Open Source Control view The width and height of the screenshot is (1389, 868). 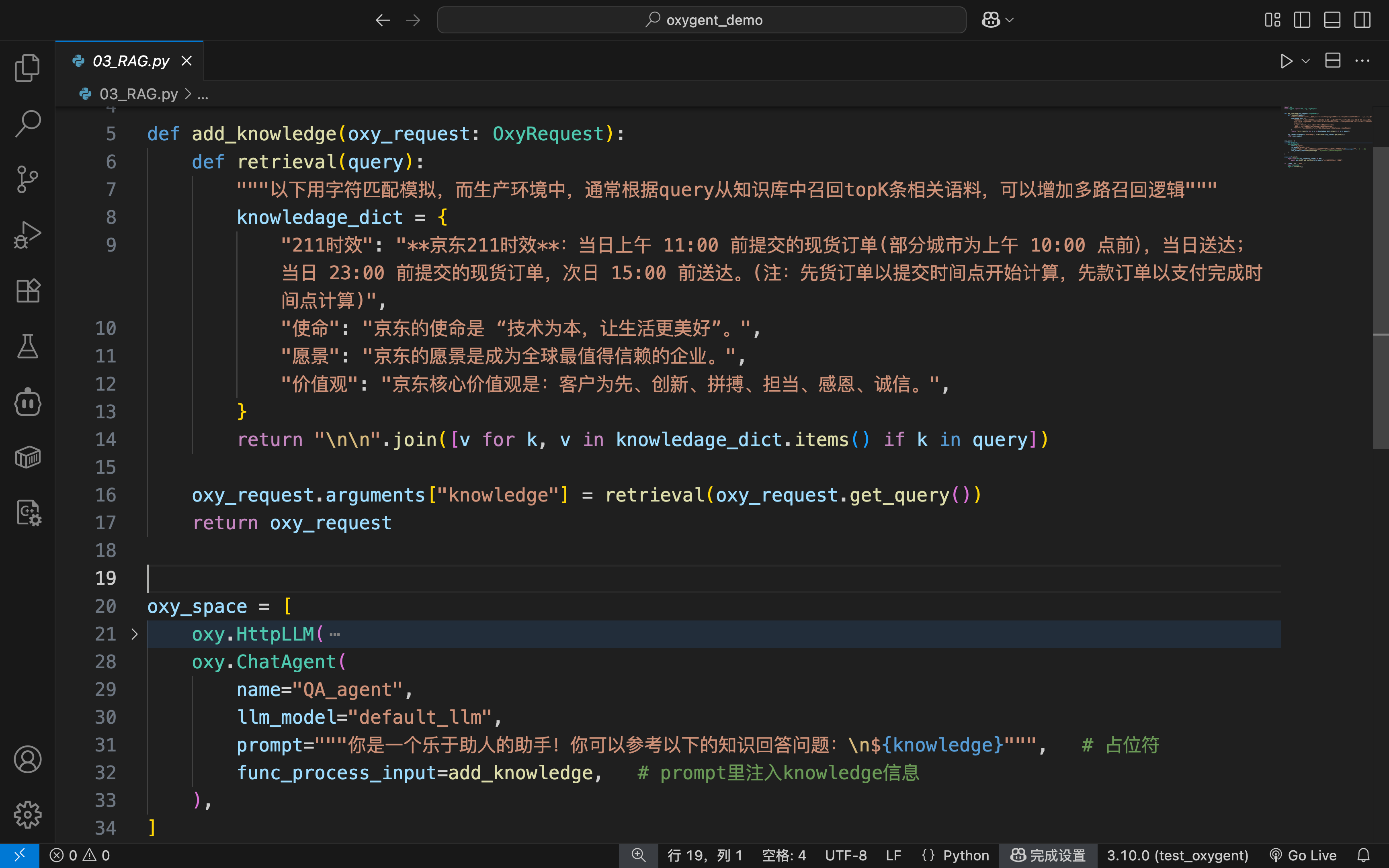tap(27, 179)
